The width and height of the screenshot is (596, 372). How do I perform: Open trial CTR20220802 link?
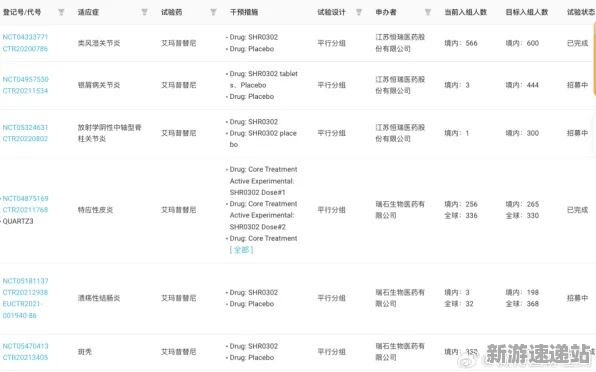[25, 139]
